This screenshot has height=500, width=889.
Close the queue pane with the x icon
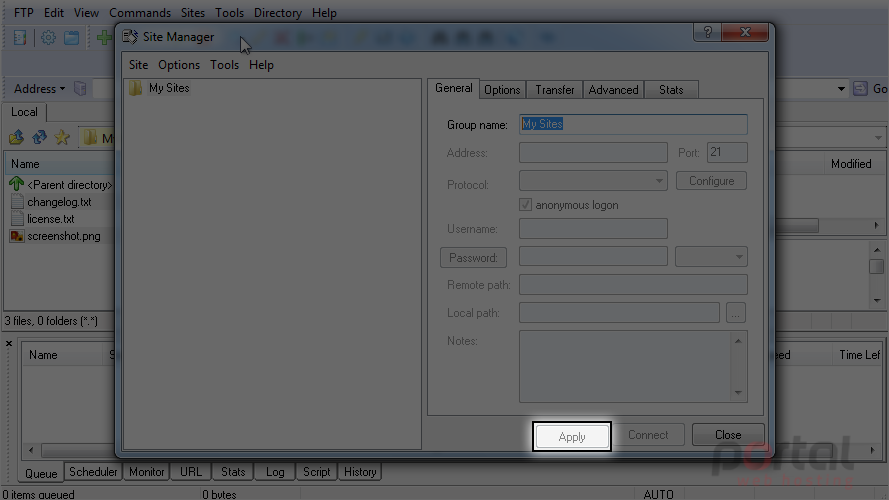[x=9, y=344]
